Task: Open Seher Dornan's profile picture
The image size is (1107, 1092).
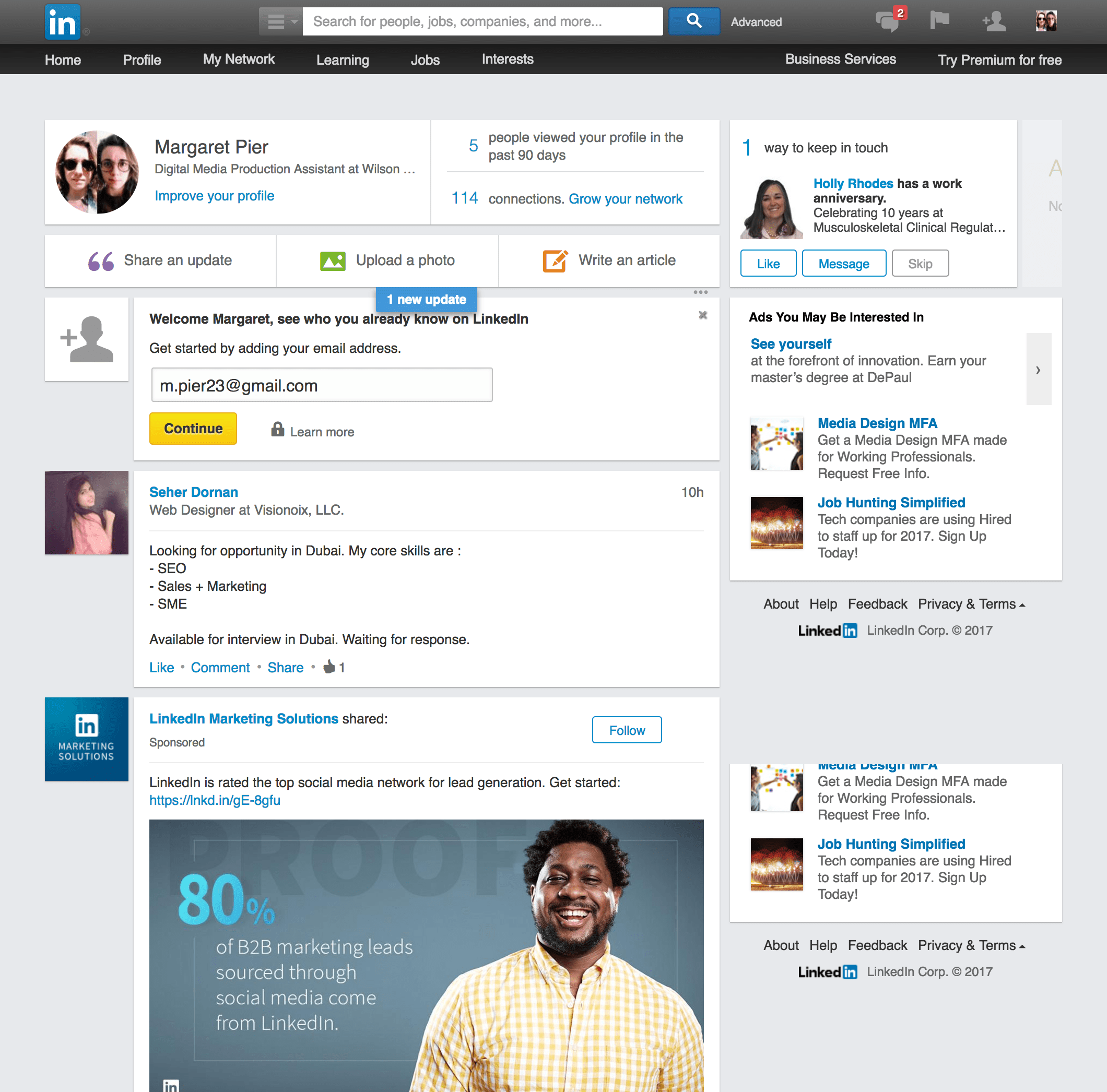Action: point(87,513)
